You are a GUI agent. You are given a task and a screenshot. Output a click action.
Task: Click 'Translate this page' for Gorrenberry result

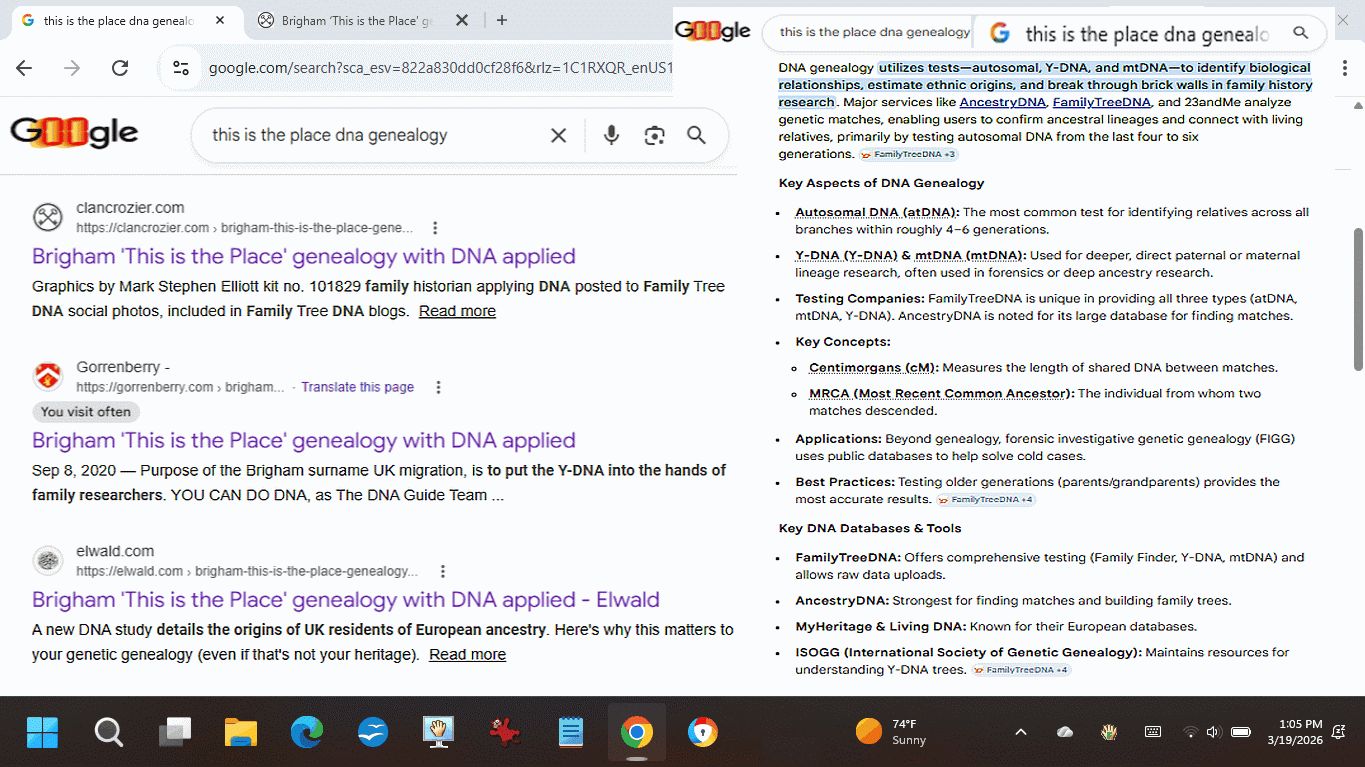(x=357, y=387)
